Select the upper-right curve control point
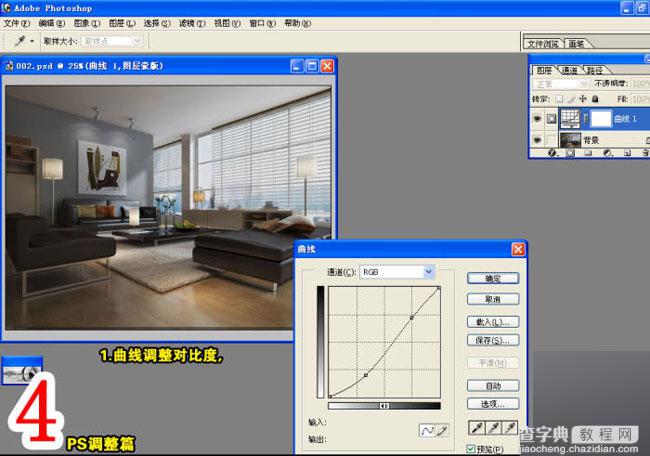The height and width of the screenshot is (456, 650). coord(412,318)
